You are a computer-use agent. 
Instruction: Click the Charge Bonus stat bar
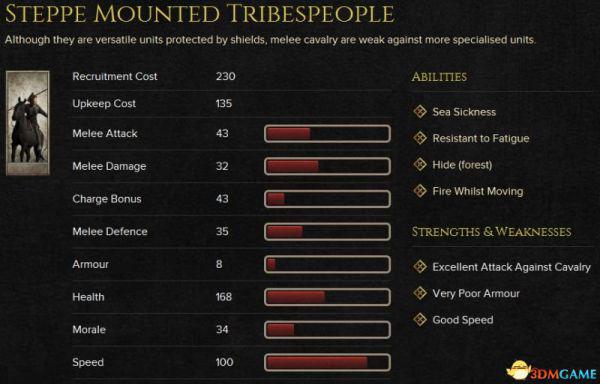328,199
